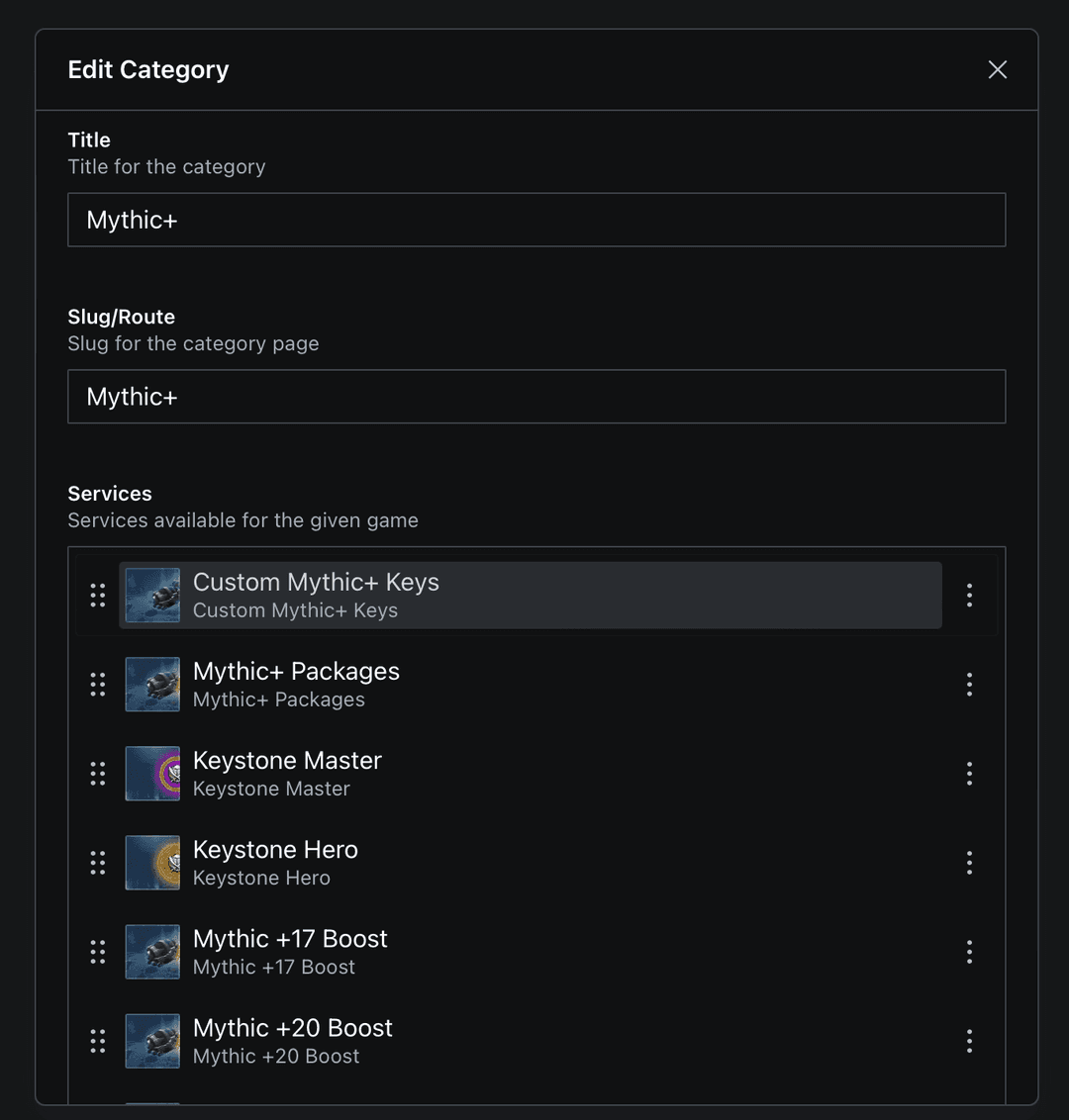This screenshot has height=1120, width=1069.
Task: Open more options for Mythic +17 Boost
Action: (969, 952)
